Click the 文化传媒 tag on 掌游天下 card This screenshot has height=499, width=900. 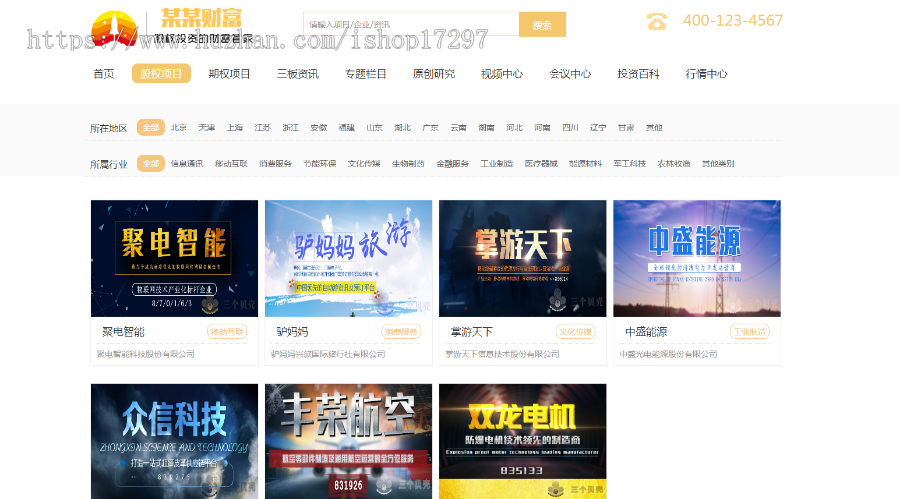click(576, 332)
